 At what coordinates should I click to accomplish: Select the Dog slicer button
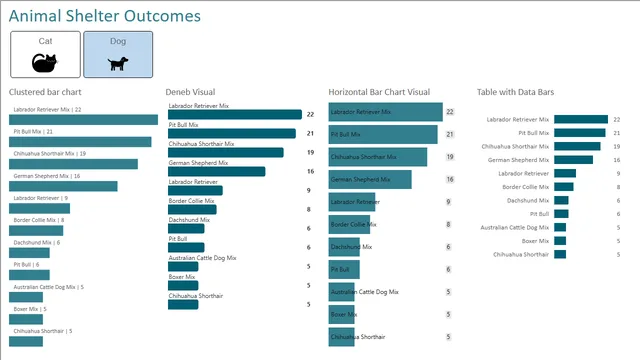(x=118, y=54)
